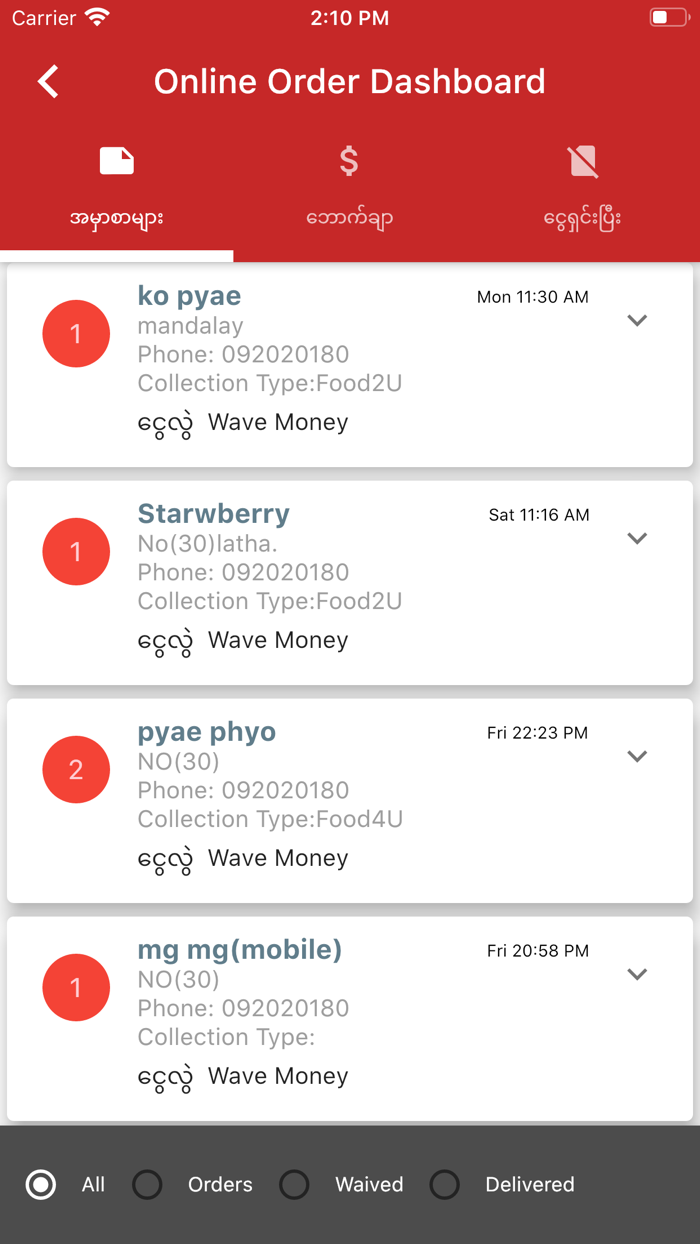
Task: Select the All filter radio button
Action: [41, 1184]
